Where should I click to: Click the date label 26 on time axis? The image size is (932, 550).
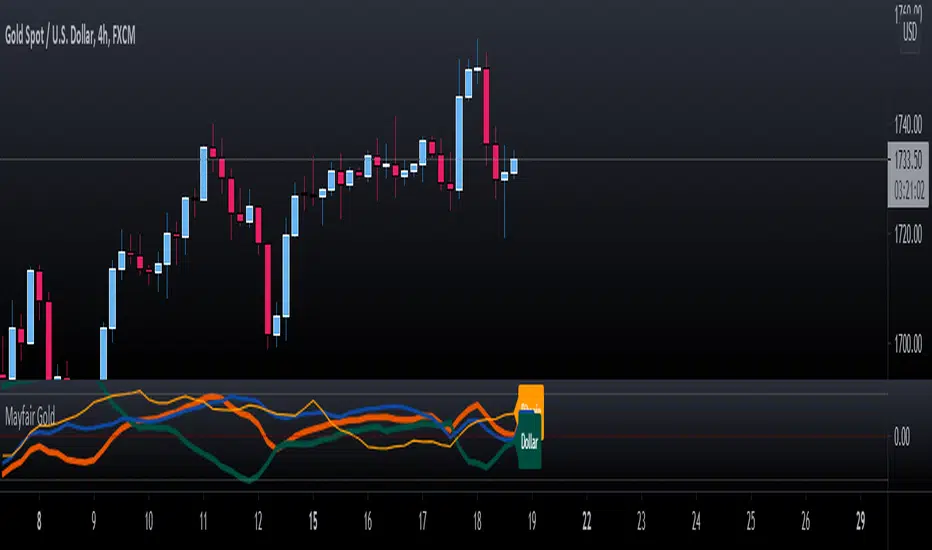click(805, 521)
